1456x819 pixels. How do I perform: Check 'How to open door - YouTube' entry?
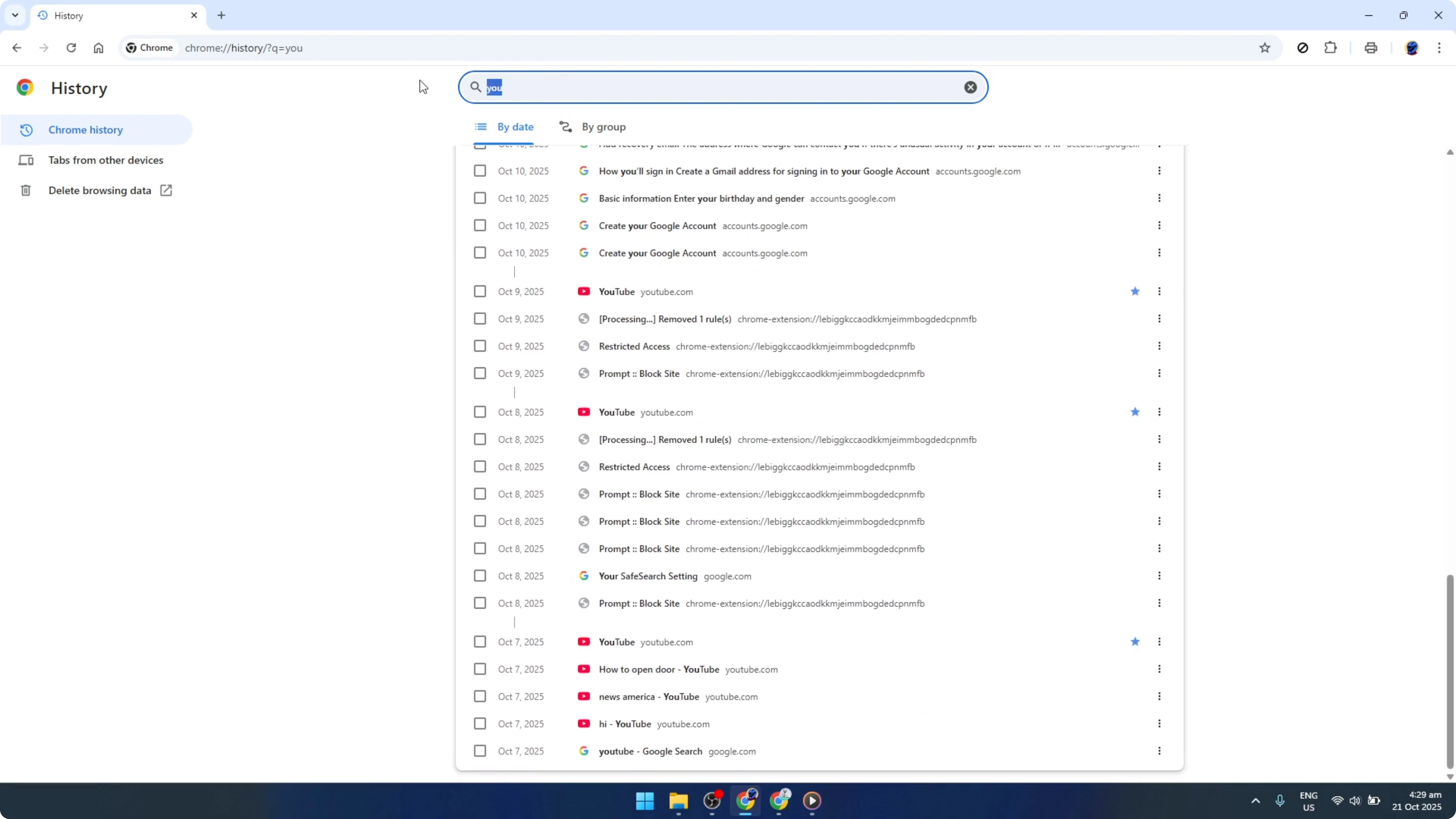click(480, 669)
